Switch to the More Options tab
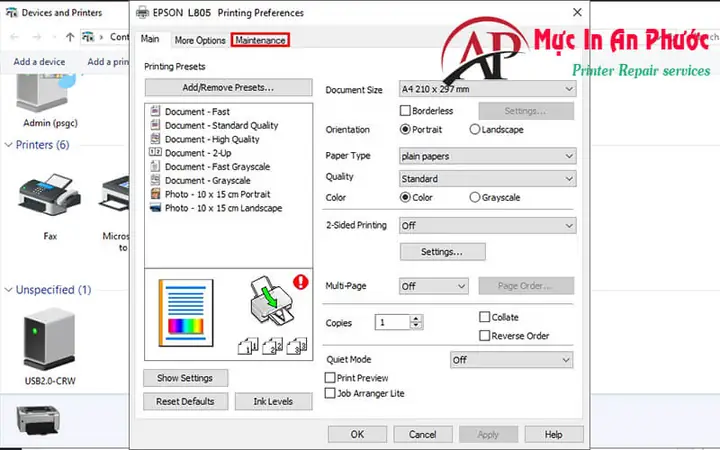Viewport: 720px width, 450px height. 200,40
